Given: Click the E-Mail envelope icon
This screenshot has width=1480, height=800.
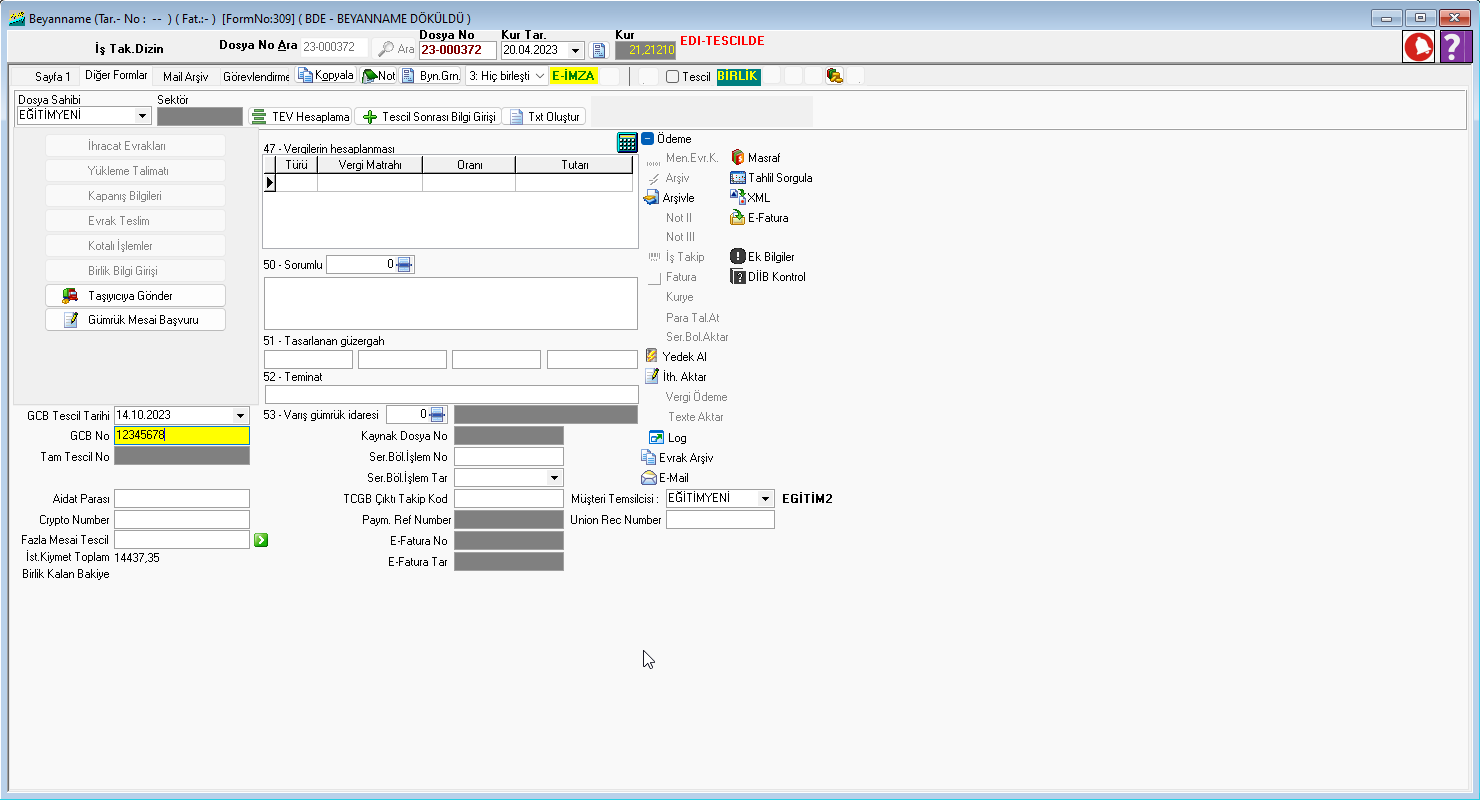Looking at the screenshot, I should (649, 478).
